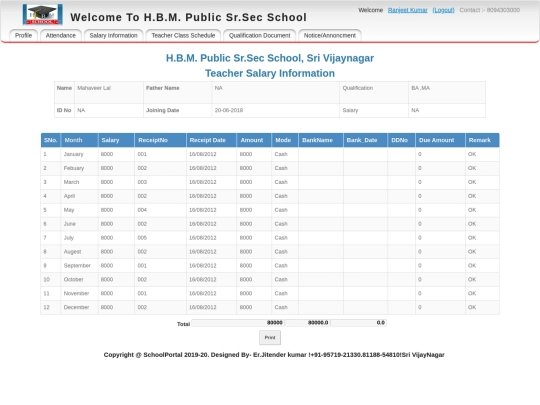Image resolution: width=540 pixels, height=405 pixels.
Task: Click the Bank_Date column header
Action: [x=365, y=140]
